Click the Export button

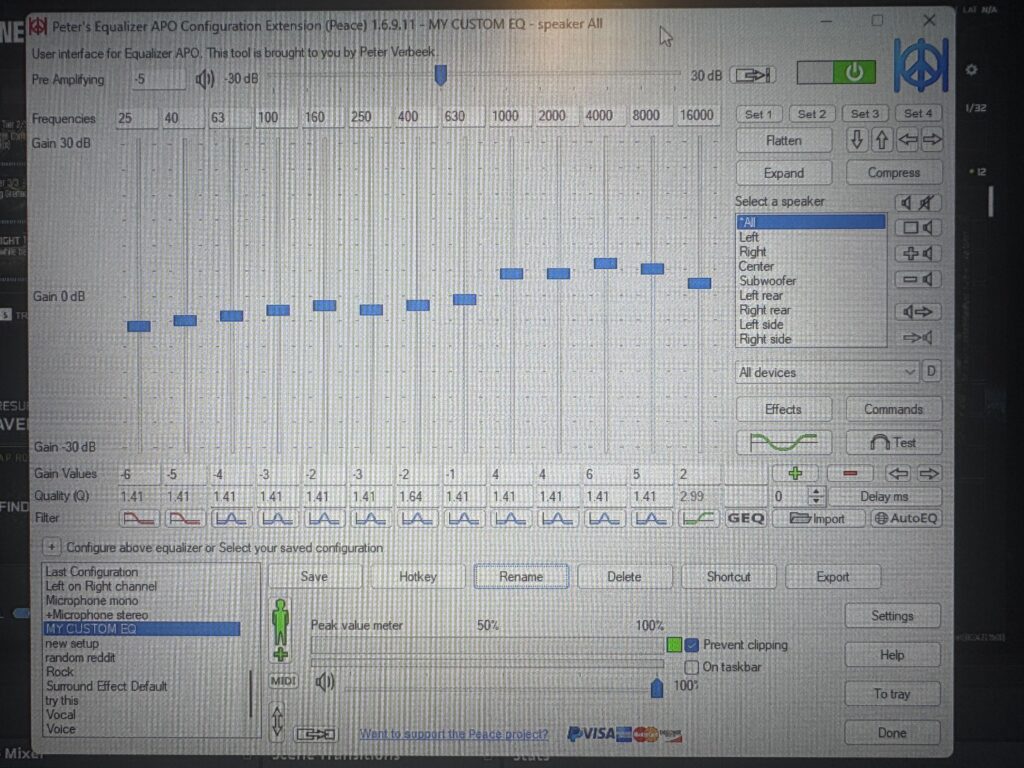point(833,577)
